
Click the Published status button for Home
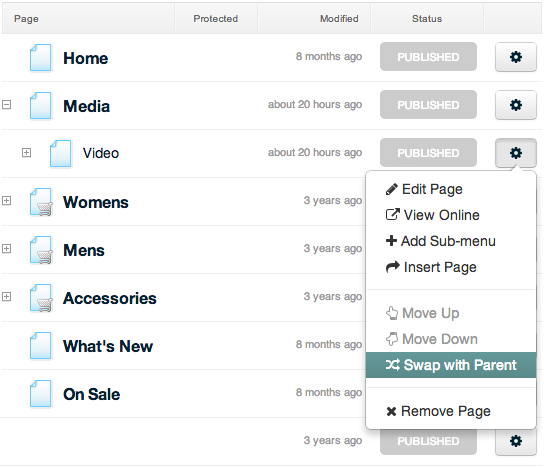tap(428, 57)
